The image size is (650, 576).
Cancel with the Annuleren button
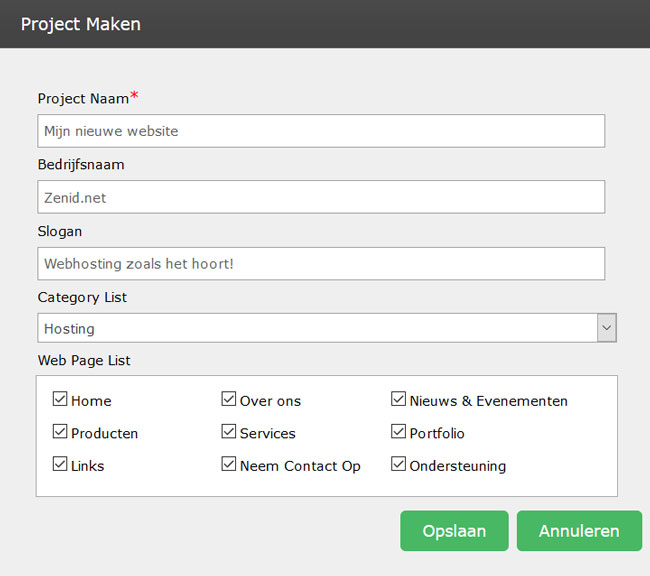coord(579,531)
